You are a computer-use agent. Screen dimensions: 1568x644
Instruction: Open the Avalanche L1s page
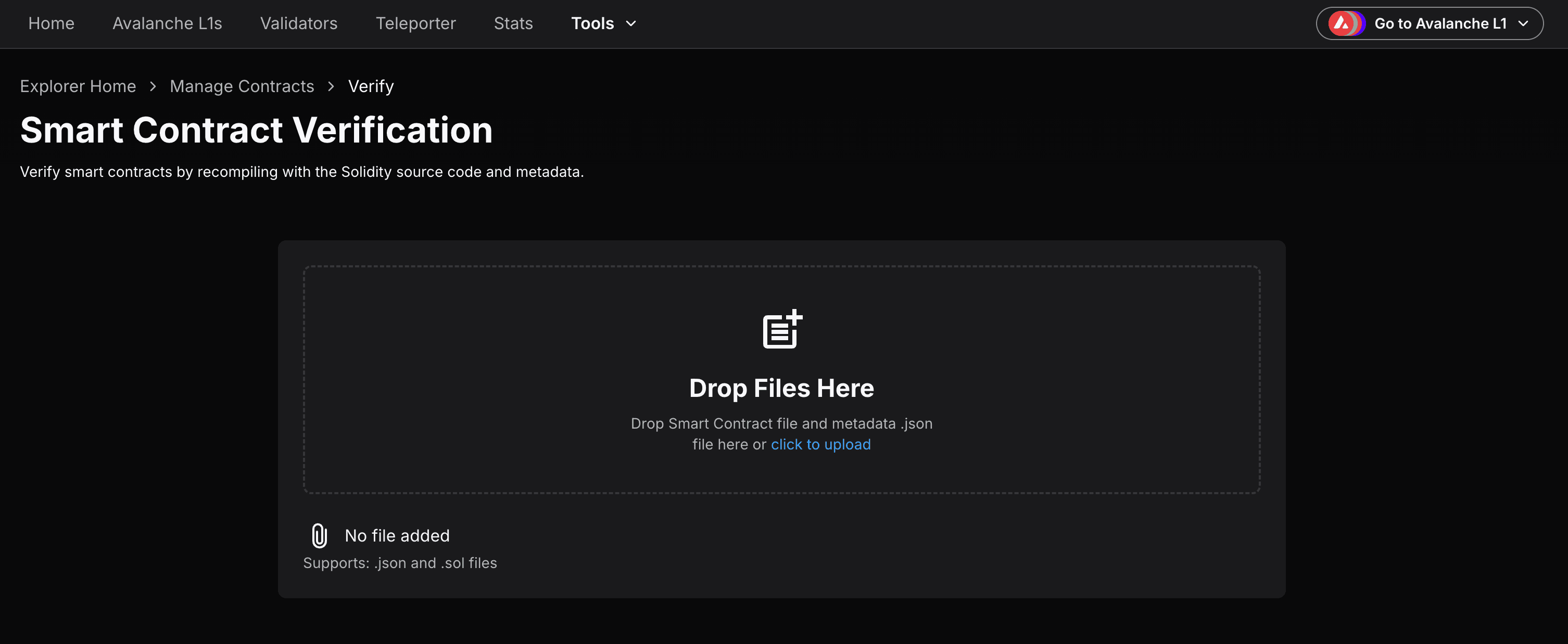coord(167,24)
